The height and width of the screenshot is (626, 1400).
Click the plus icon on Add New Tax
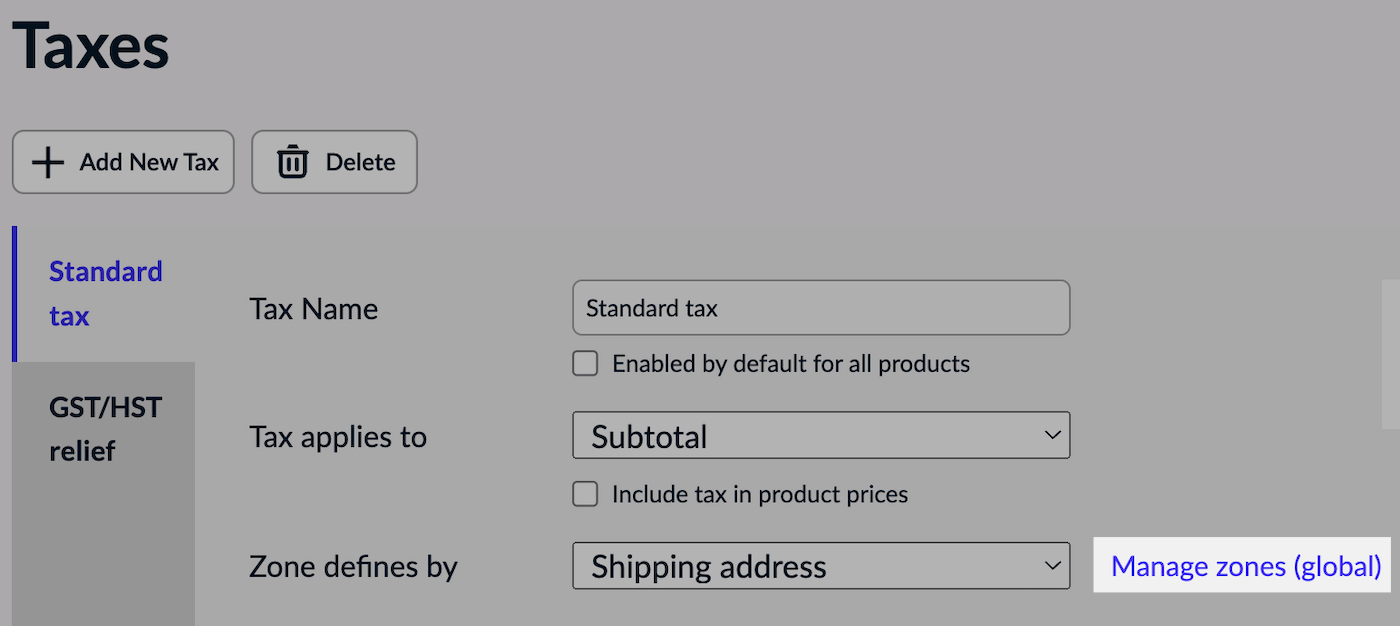click(x=48, y=162)
